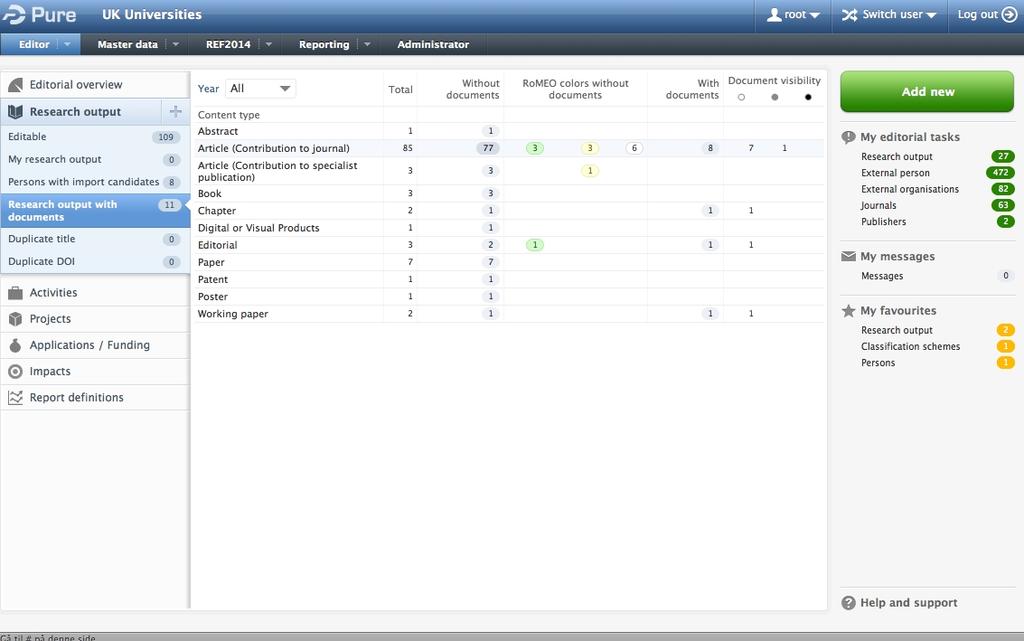Select the grey dot document visibility icon
Screen dimensions: 1024x641
[775, 97]
